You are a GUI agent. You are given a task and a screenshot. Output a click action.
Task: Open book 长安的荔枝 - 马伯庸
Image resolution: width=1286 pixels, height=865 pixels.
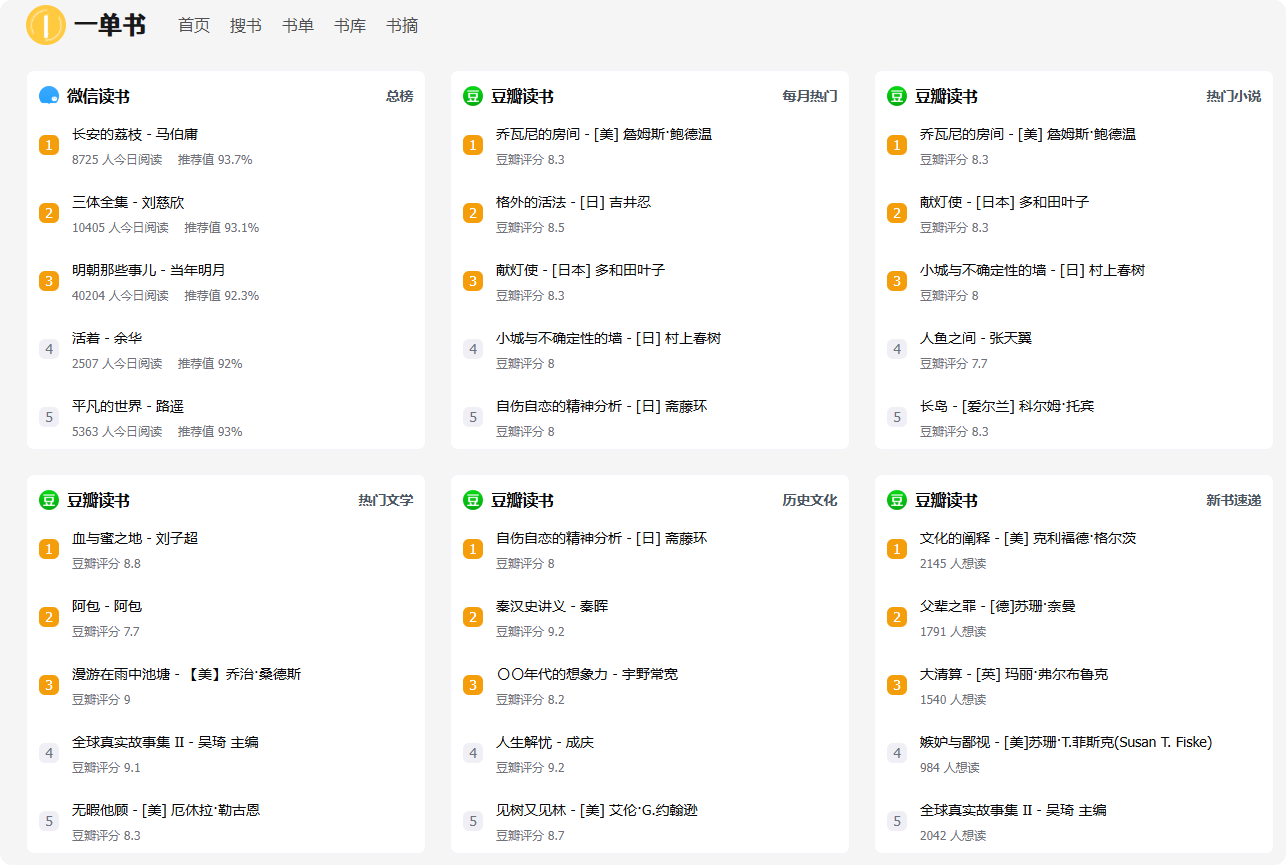pos(135,134)
